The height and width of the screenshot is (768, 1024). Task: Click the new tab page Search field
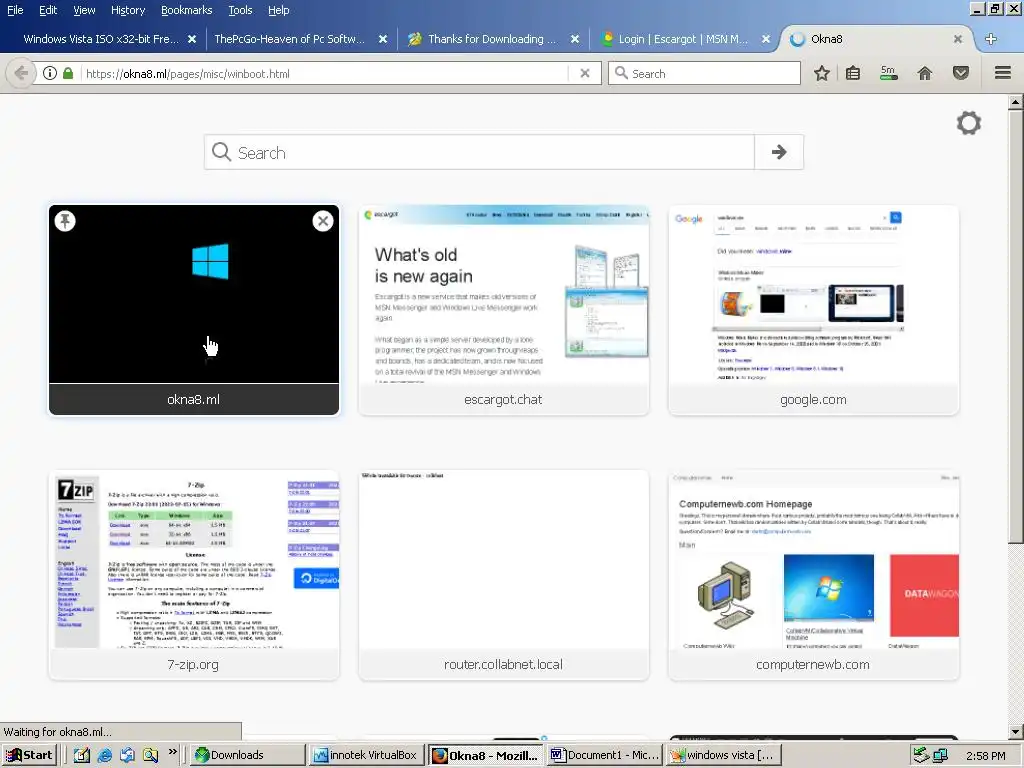(479, 152)
